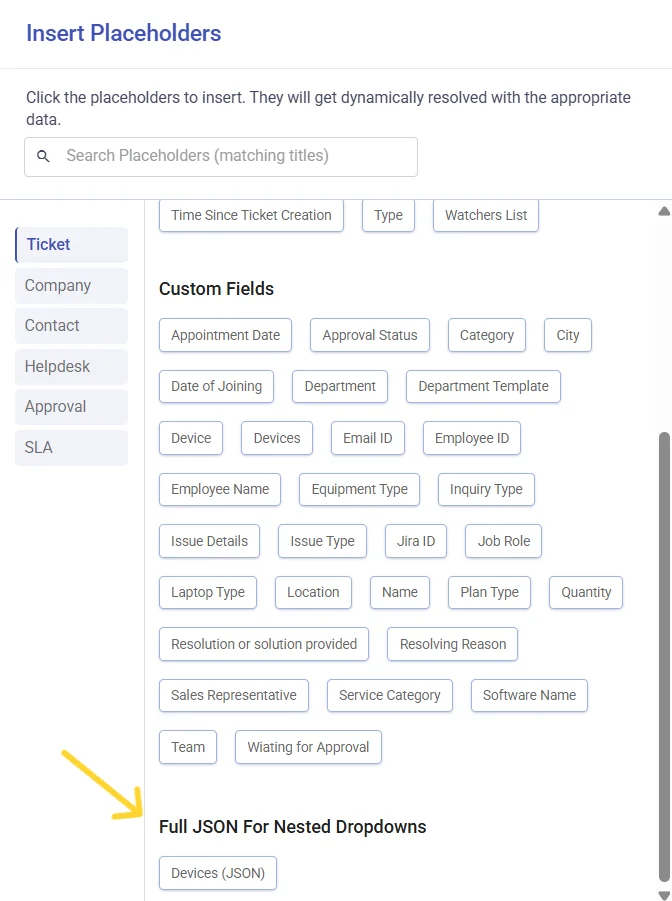Select the Helpdesk category
The height and width of the screenshot is (901, 672).
point(71,367)
